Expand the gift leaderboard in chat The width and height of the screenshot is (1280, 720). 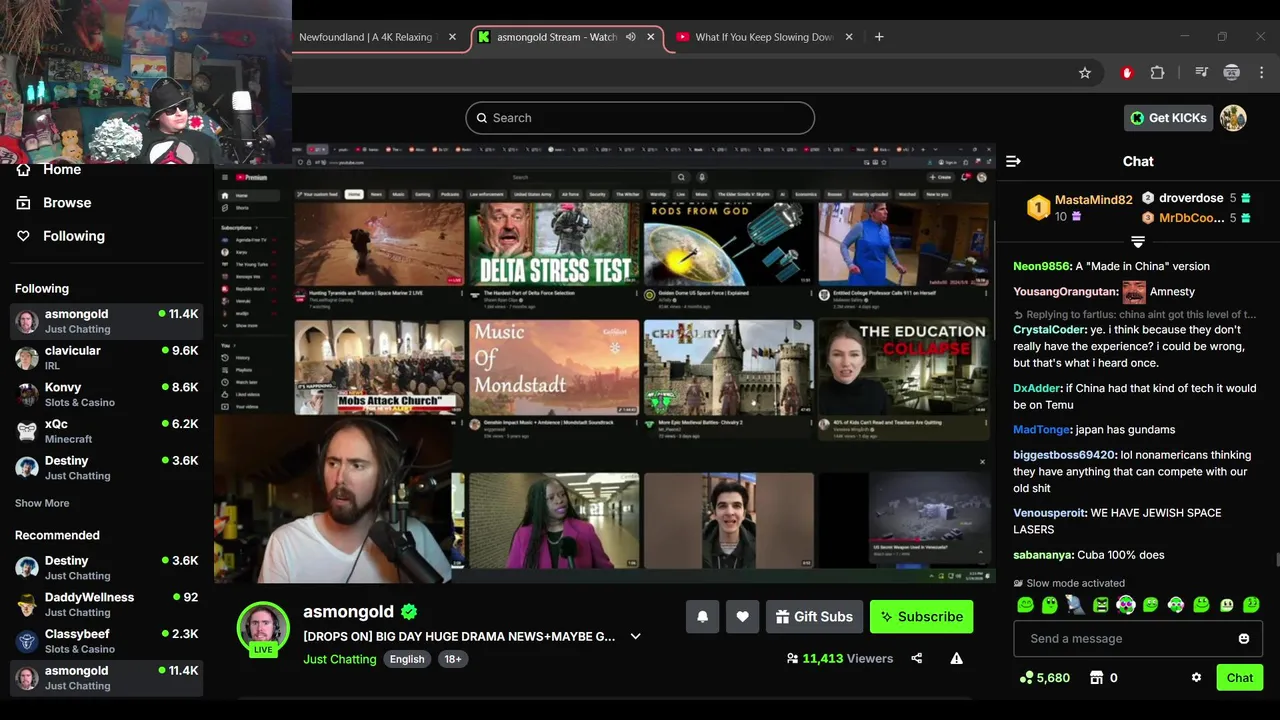[x=1138, y=242]
